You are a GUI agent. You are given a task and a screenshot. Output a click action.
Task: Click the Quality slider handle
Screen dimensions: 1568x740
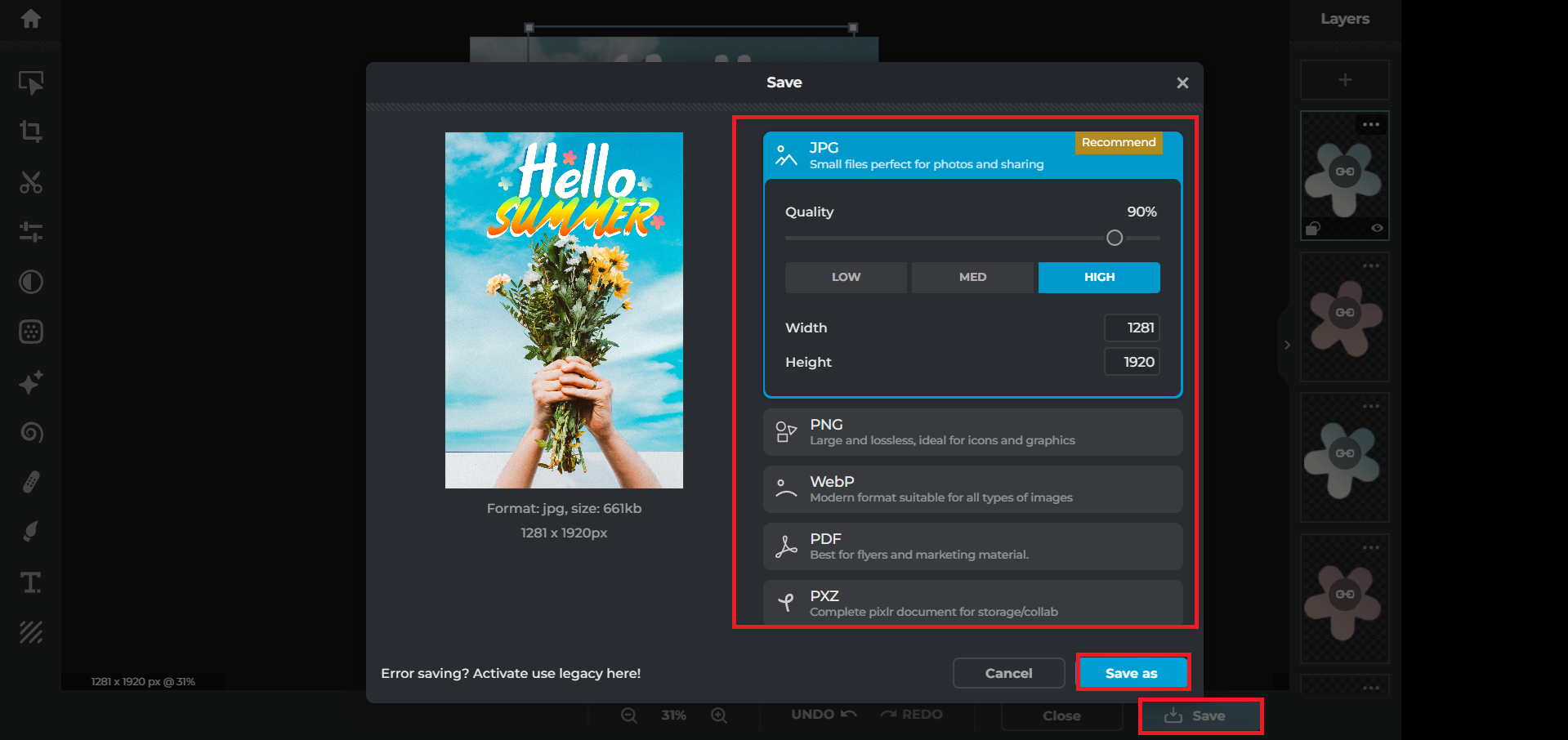1115,238
